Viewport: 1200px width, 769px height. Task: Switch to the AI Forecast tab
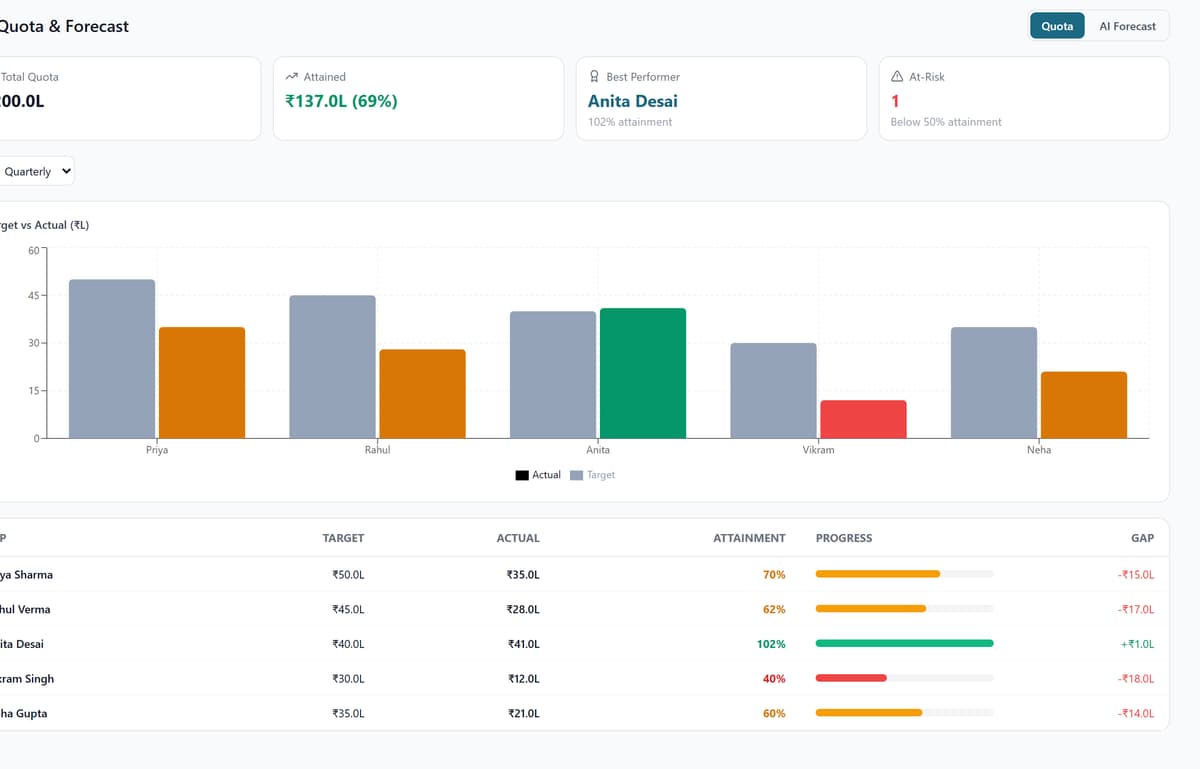click(x=1127, y=26)
